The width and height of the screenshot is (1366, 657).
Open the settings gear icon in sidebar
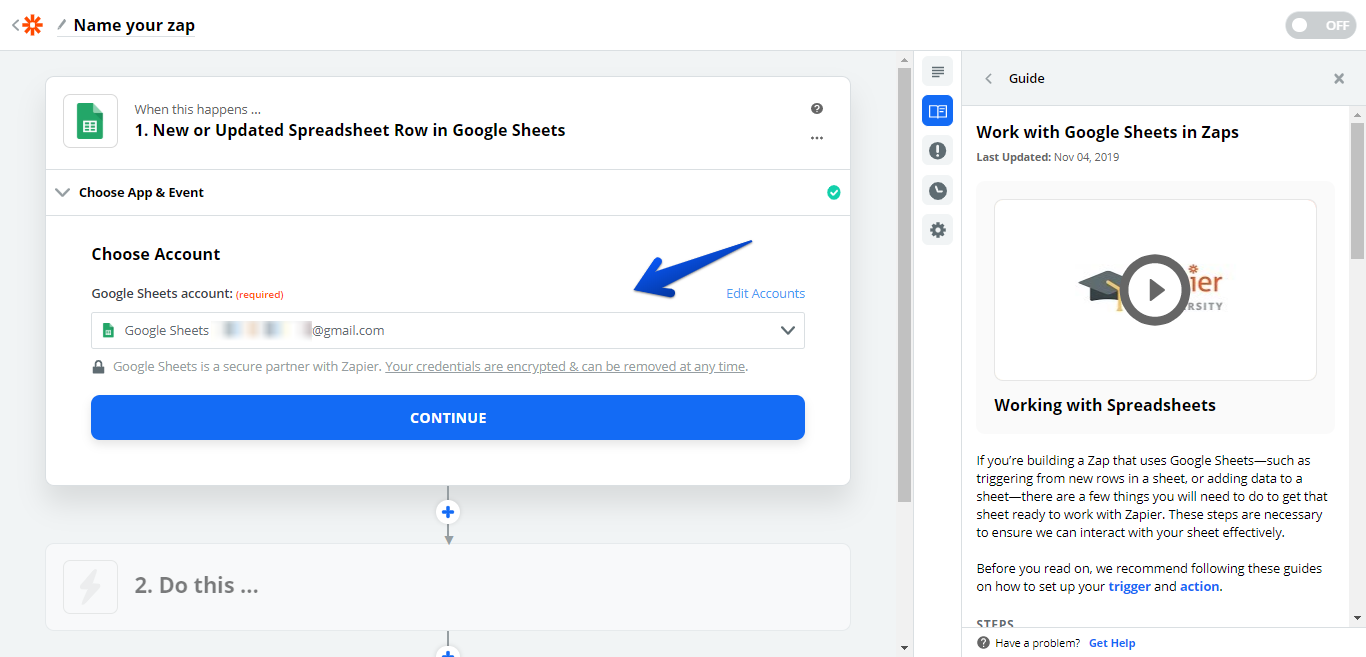[x=937, y=230]
